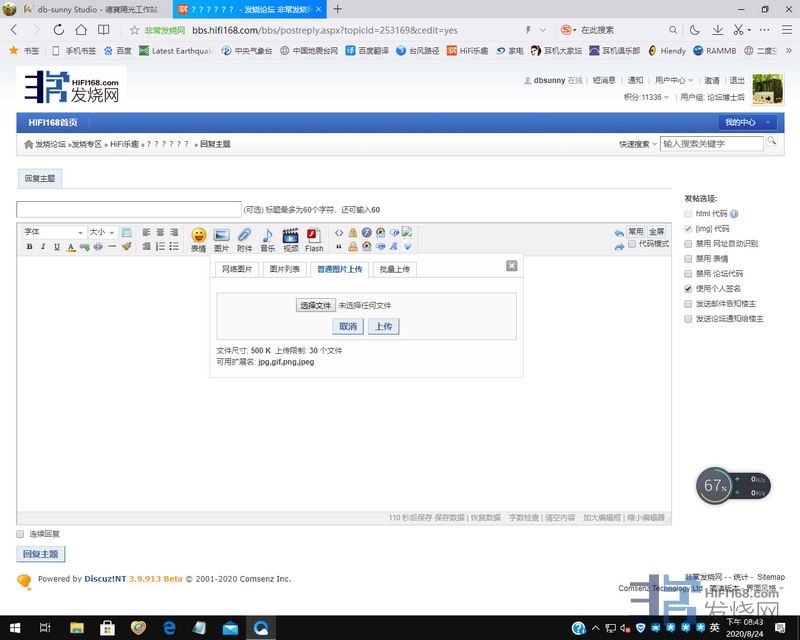Click into the post title input field

[x=129, y=209]
